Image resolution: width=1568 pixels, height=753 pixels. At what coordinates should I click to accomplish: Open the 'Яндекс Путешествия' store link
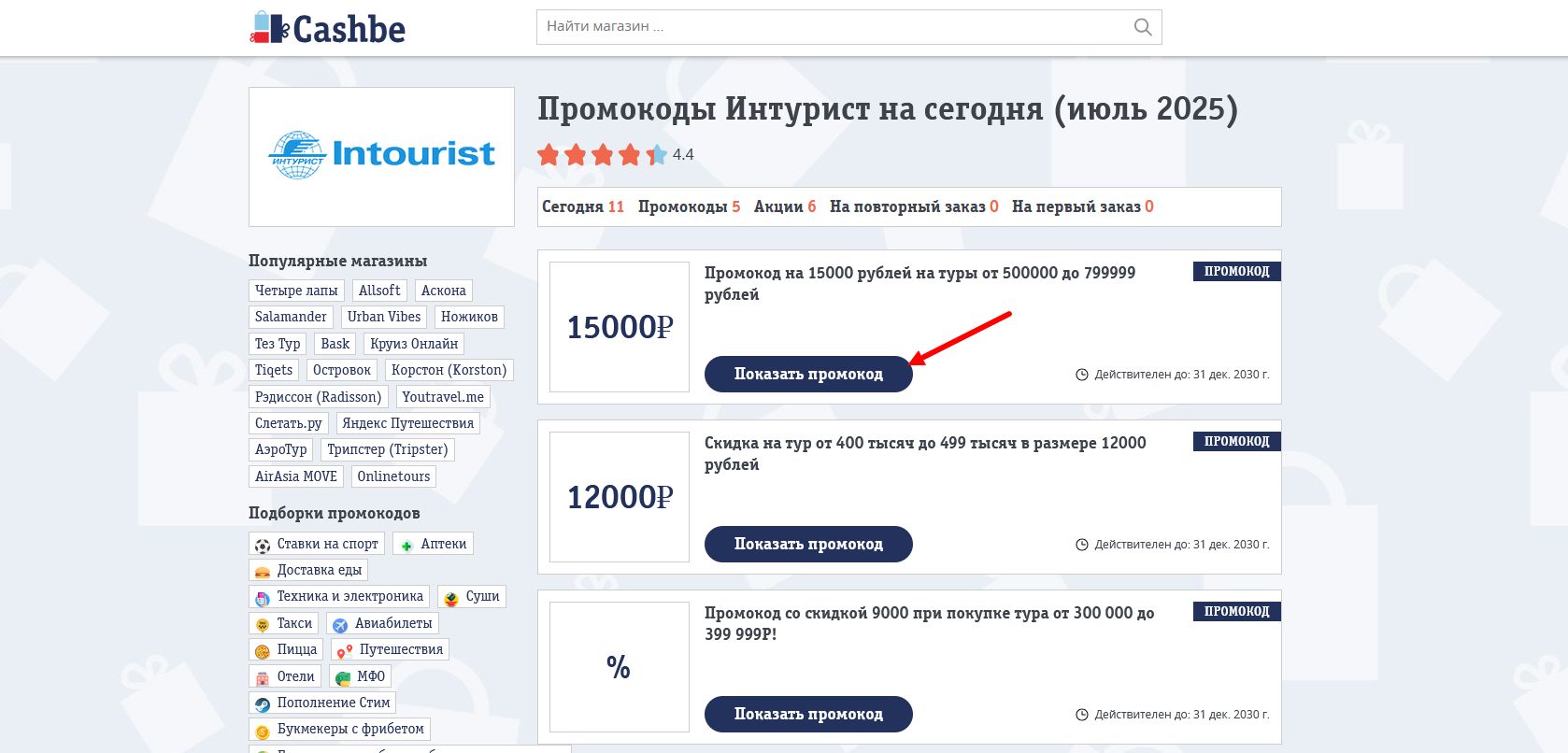tap(408, 423)
